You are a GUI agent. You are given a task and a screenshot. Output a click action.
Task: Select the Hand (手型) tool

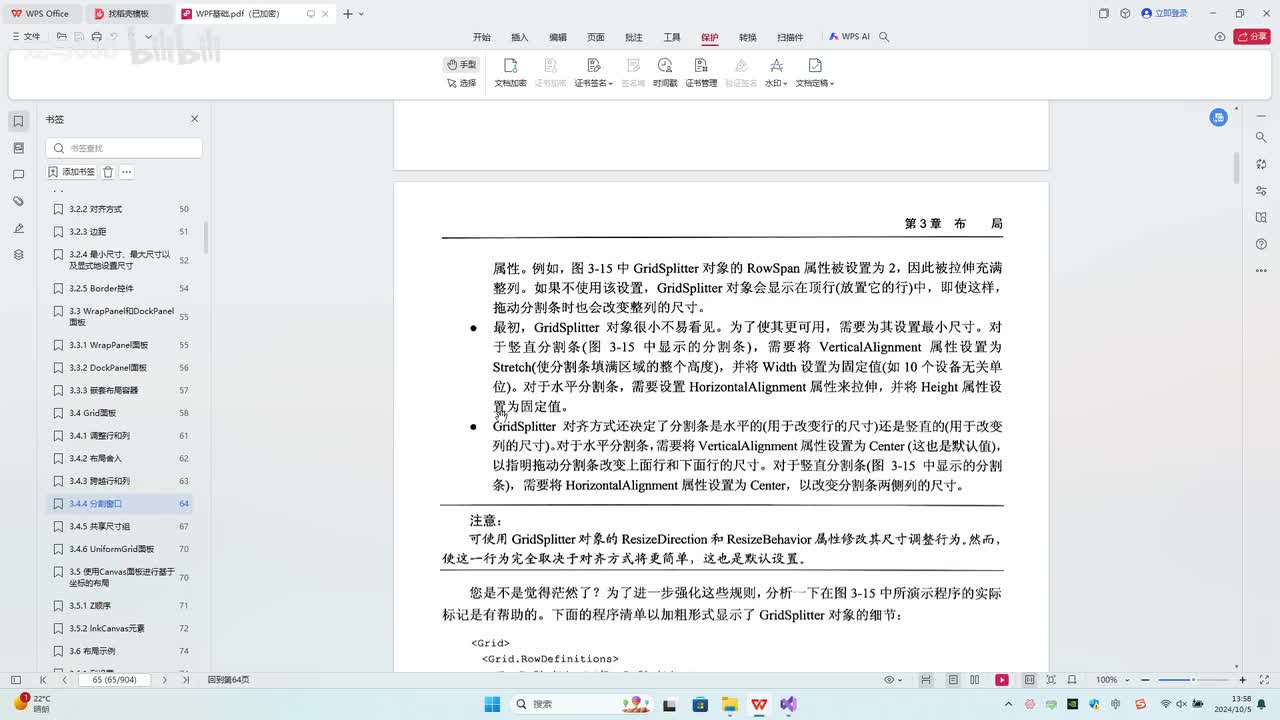461,64
